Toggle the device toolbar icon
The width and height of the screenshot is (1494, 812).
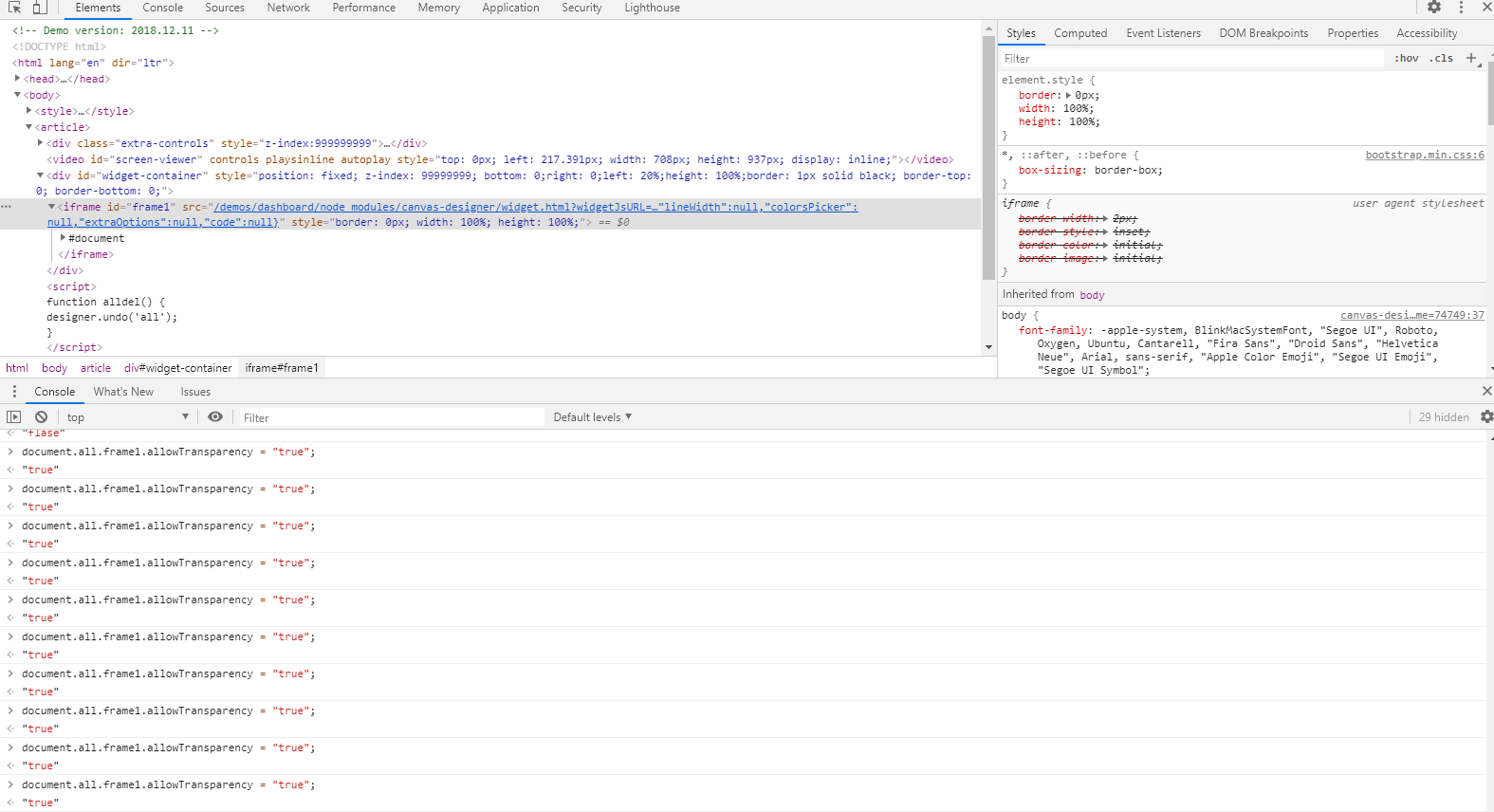(40, 8)
